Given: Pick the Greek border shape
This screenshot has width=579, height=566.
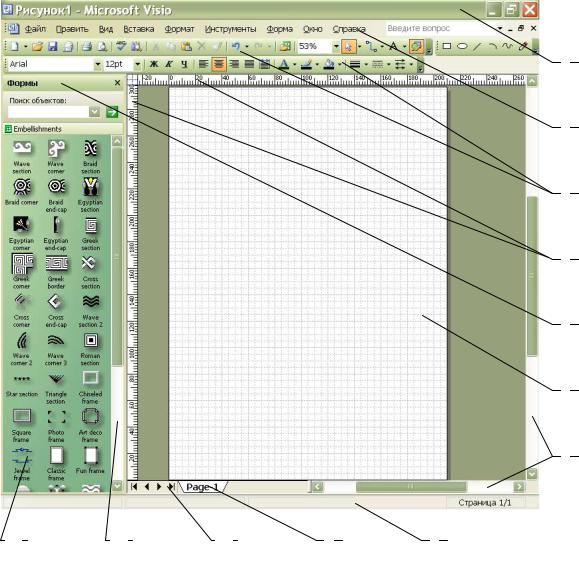Looking at the screenshot, I should pos(56,272).
